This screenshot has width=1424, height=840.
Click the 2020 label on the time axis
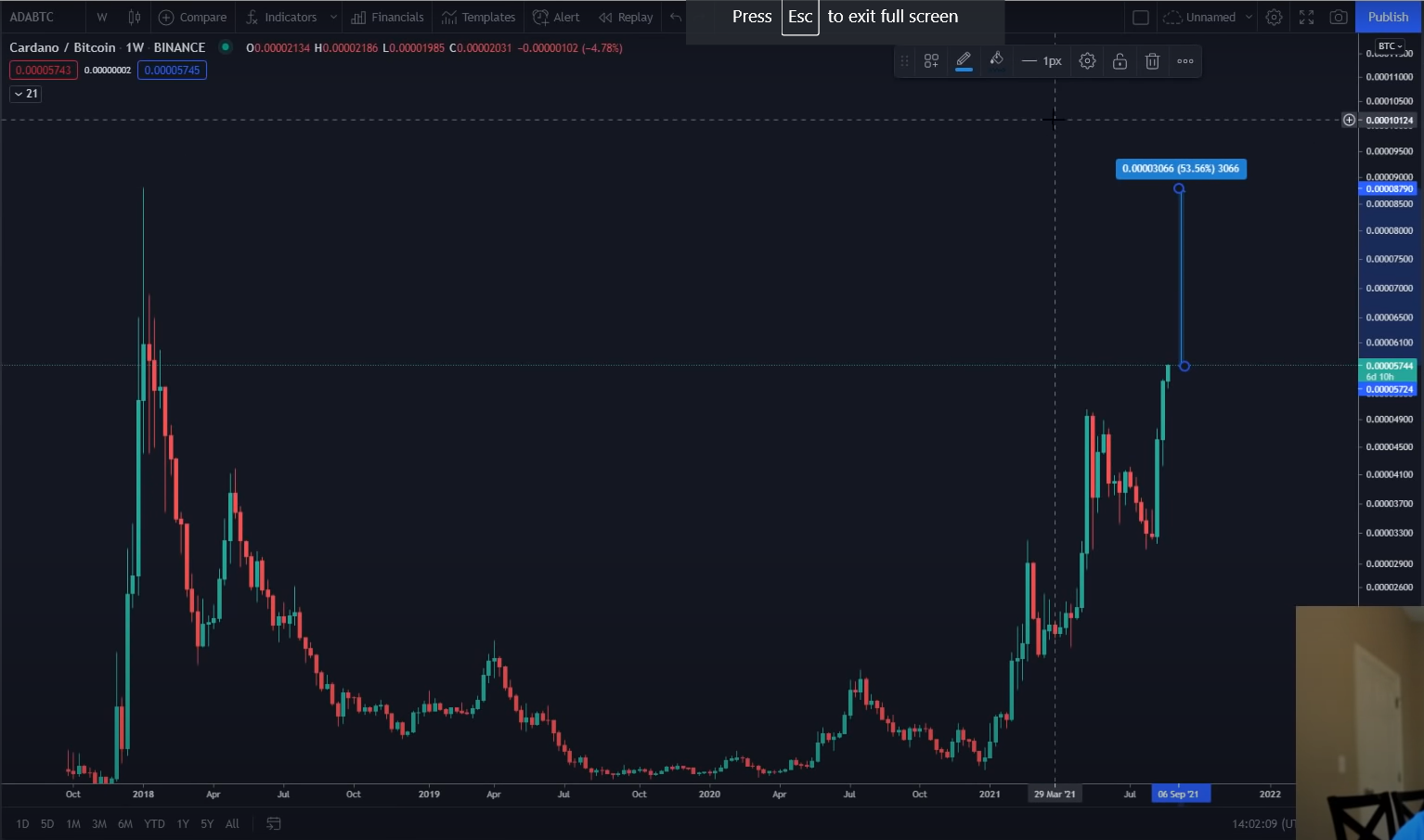click(709, 795)
